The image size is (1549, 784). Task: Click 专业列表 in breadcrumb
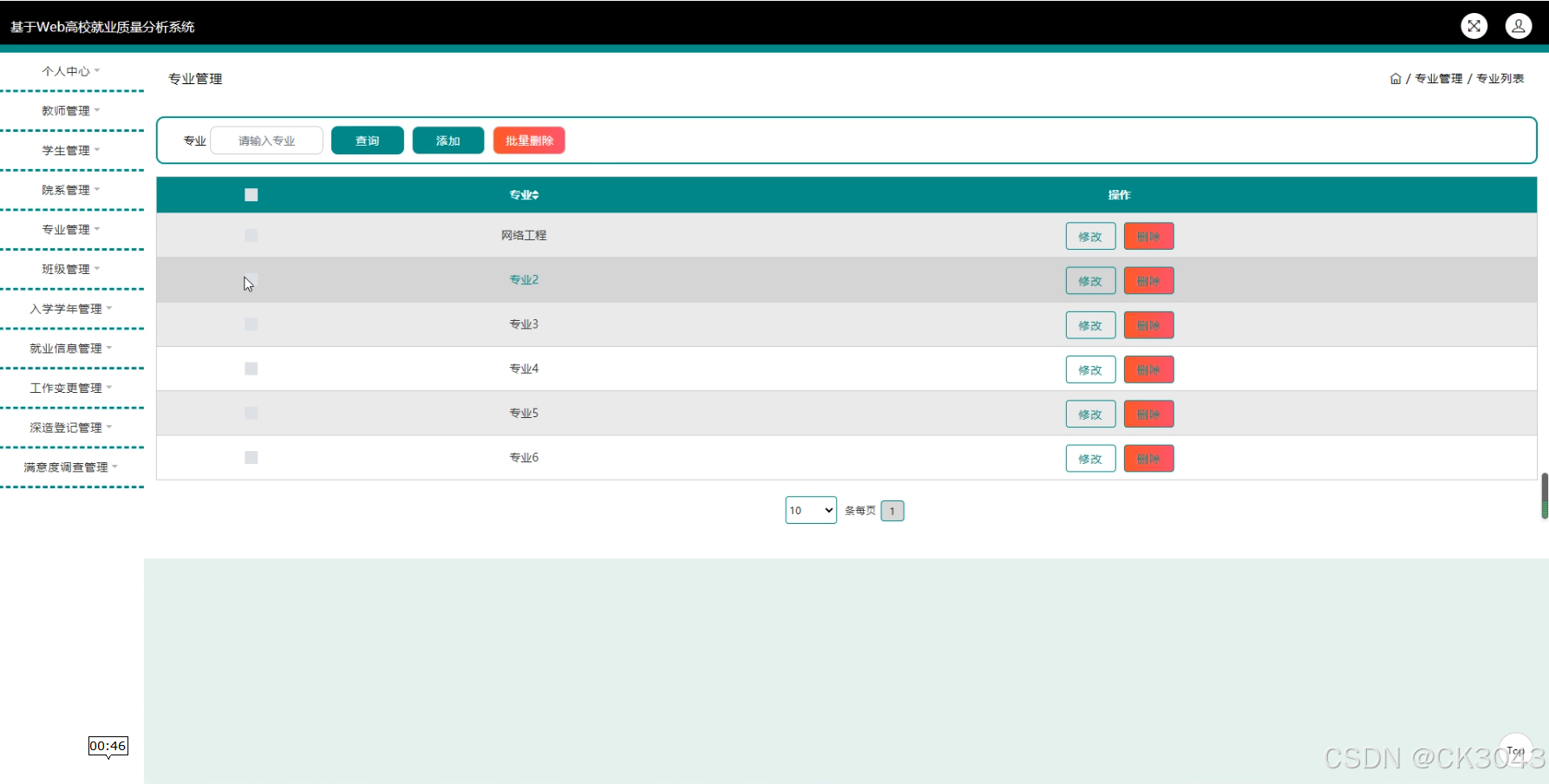tap(1500, 79)
